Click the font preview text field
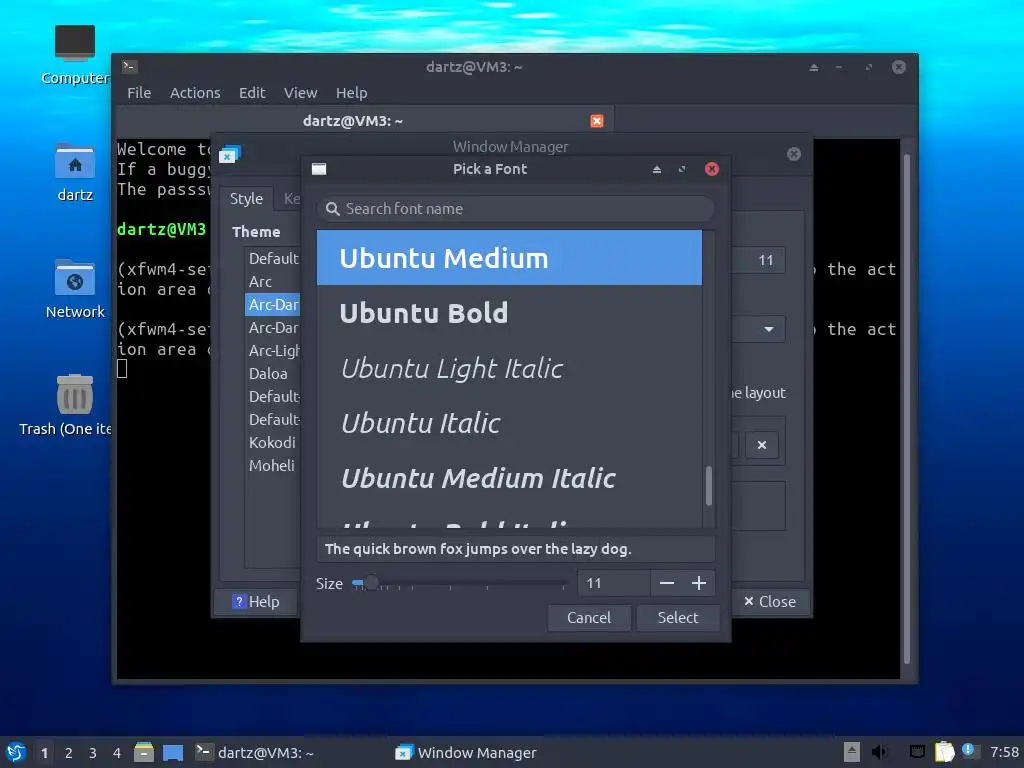 click(515, 549)
